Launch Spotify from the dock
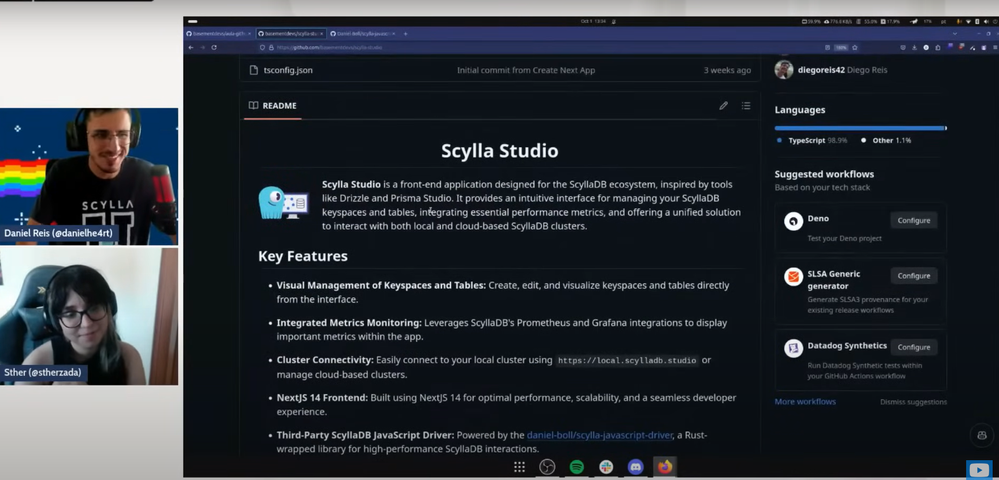This screenshot has width=999, height=480. [x=577, y=467]
